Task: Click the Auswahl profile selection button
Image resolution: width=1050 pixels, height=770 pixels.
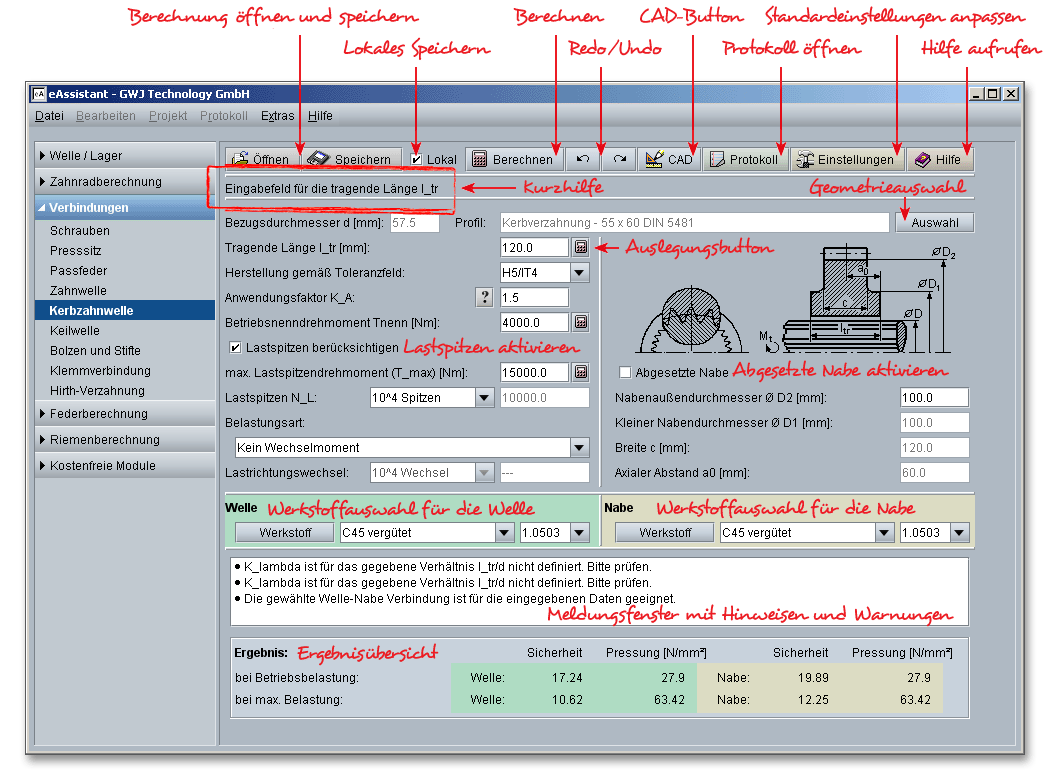Action: [934, 223]
